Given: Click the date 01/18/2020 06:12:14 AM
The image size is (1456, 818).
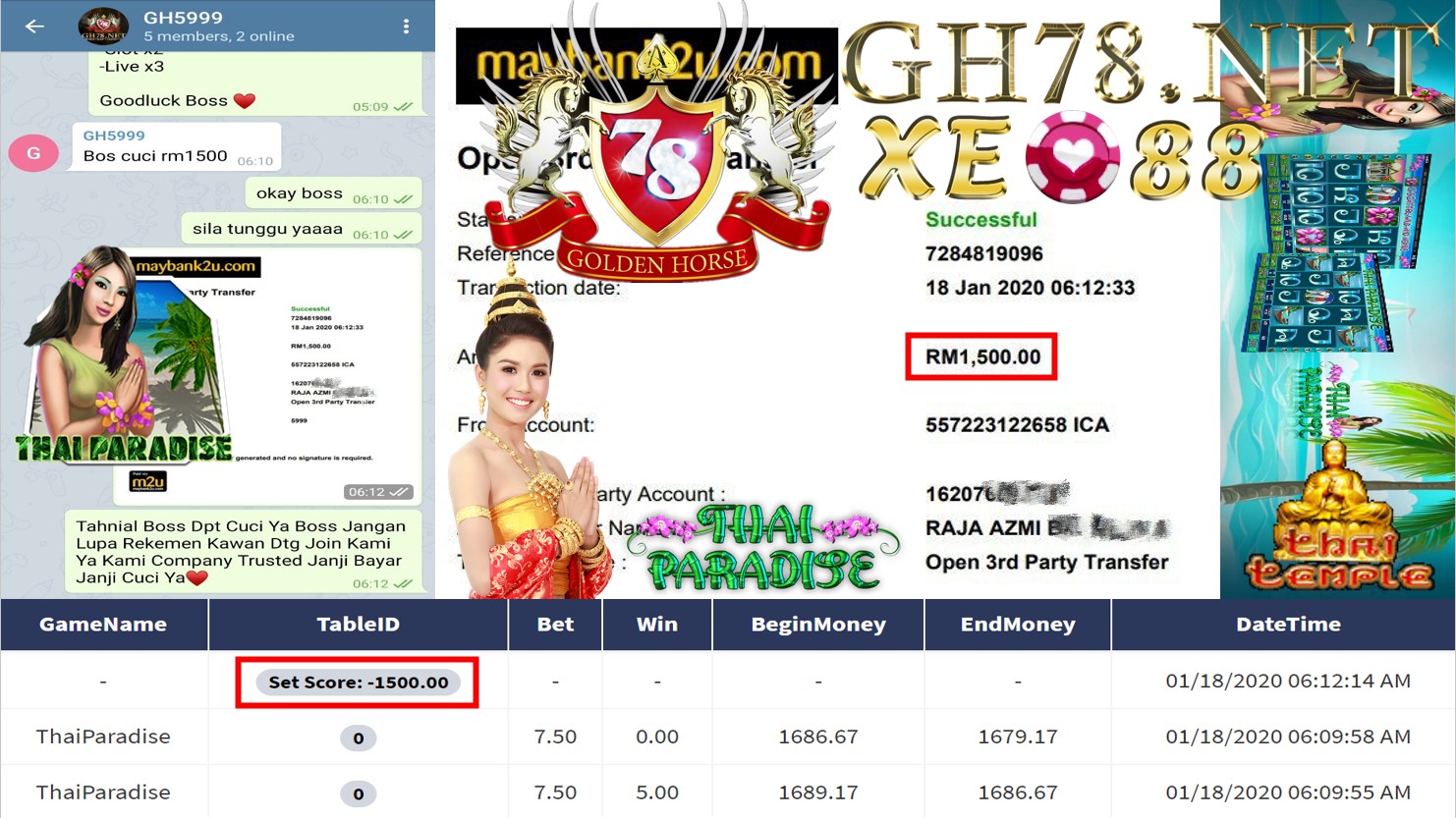Looking at the screenshot, I should pyautogui.click(x=1288, y=681).
